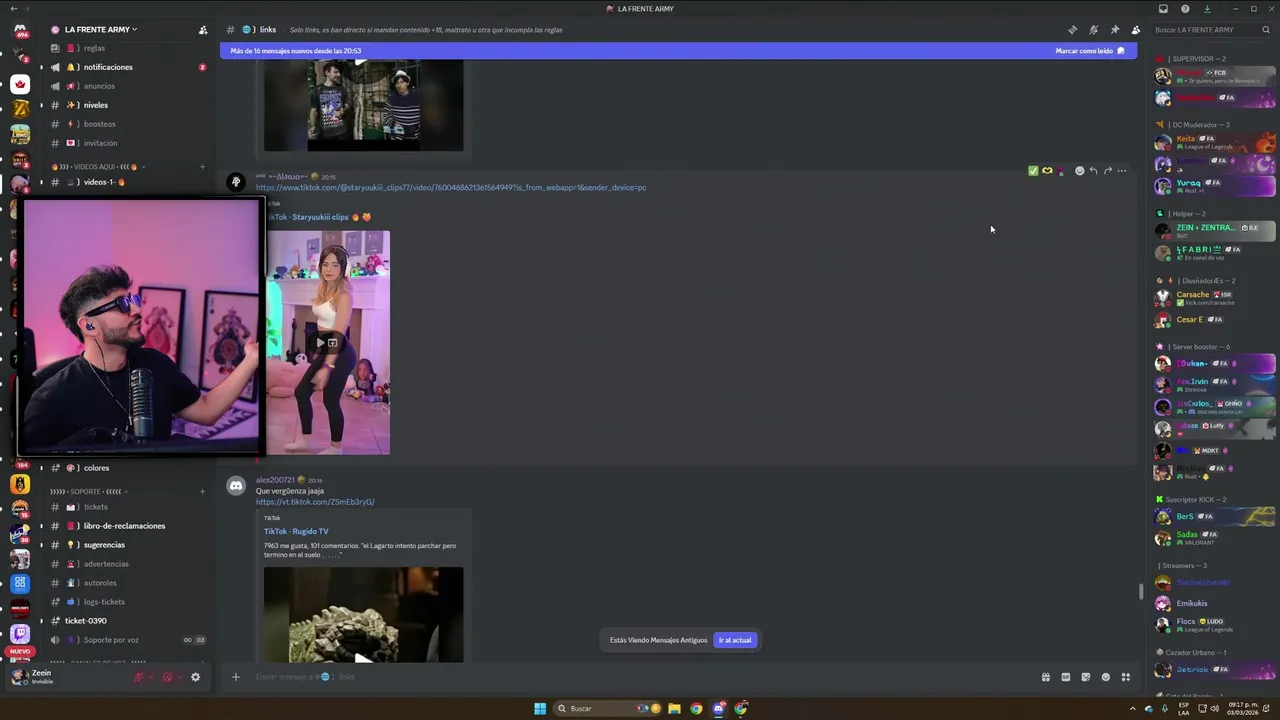Open the blue grid server icon in sidebar
Screen dimensions: 1280x720
(x=20, y=583)
